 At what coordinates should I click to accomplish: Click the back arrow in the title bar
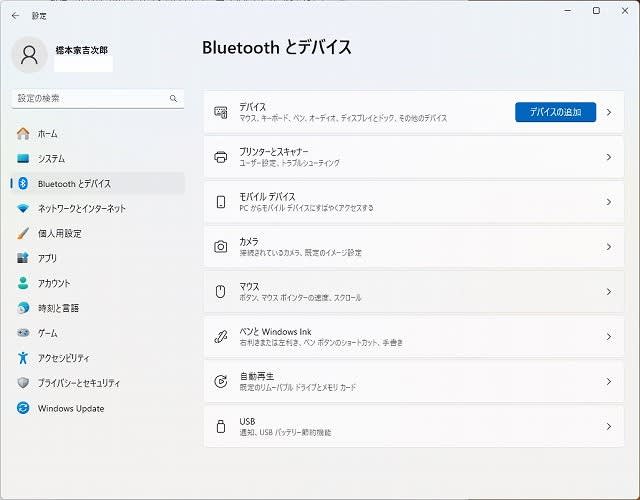[x=15, y=16]
